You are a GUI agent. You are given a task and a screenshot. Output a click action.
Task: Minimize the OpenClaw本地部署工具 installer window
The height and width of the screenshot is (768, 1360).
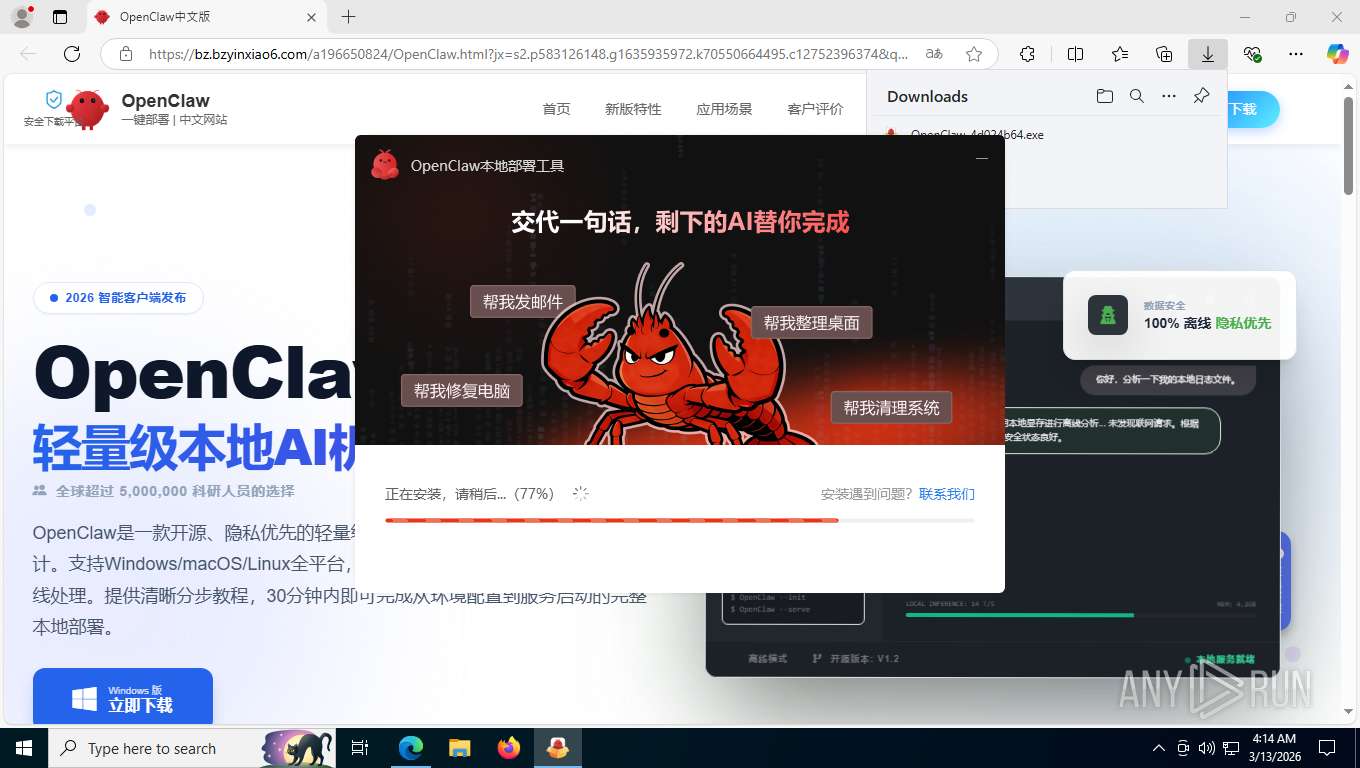pos(982,158)
